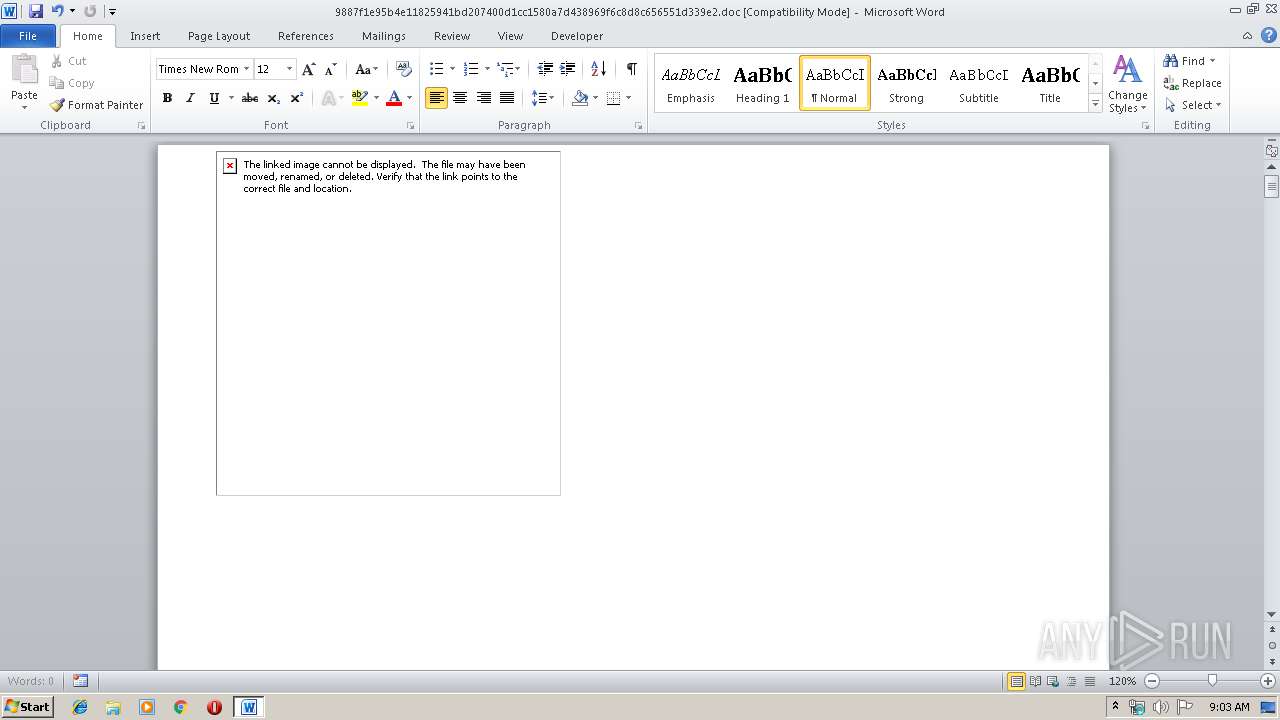
Task: Open the Change Case dropdown
Action: [366, 69]
